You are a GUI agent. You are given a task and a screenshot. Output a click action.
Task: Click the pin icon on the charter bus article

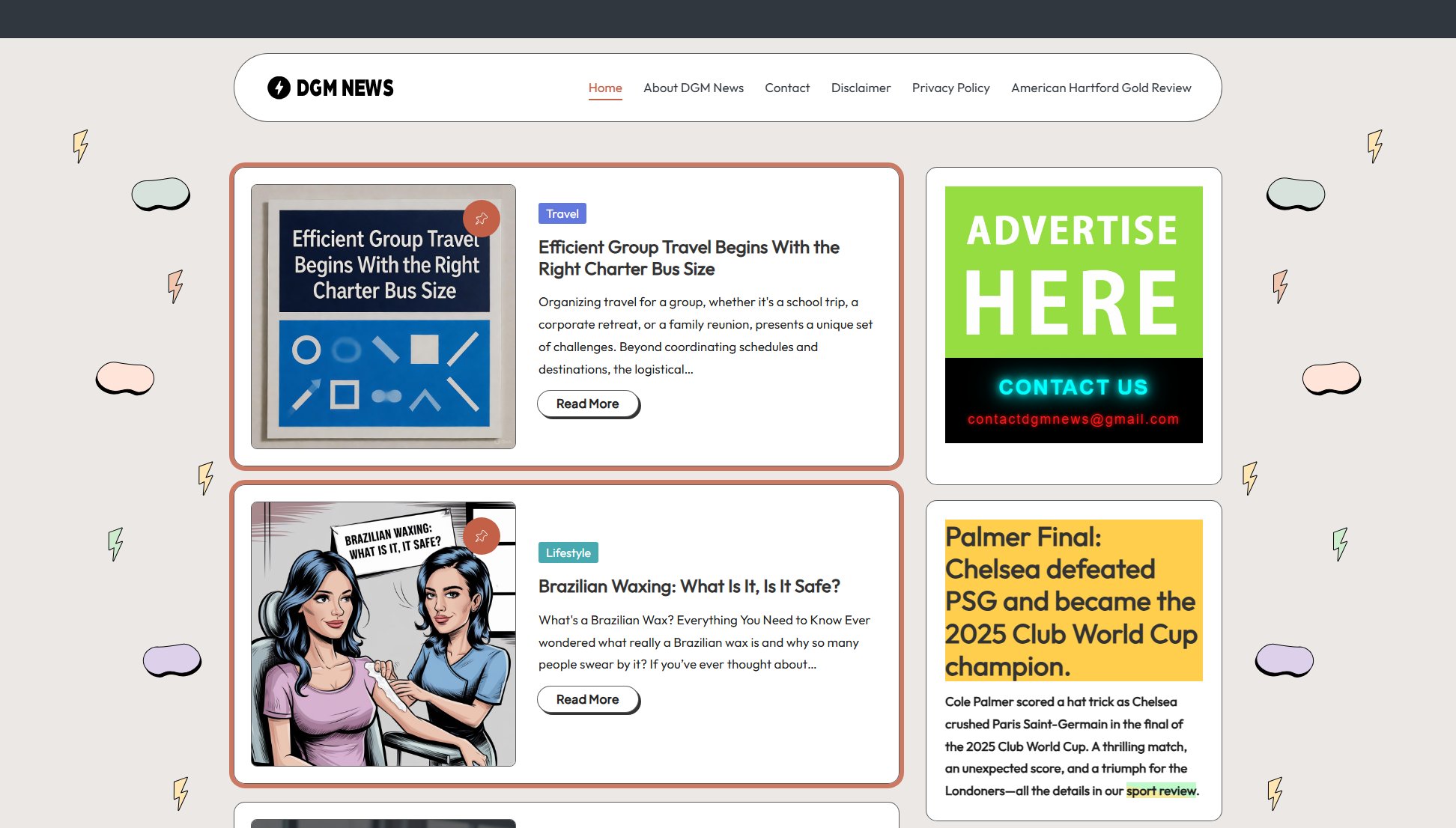pos(482,218)
